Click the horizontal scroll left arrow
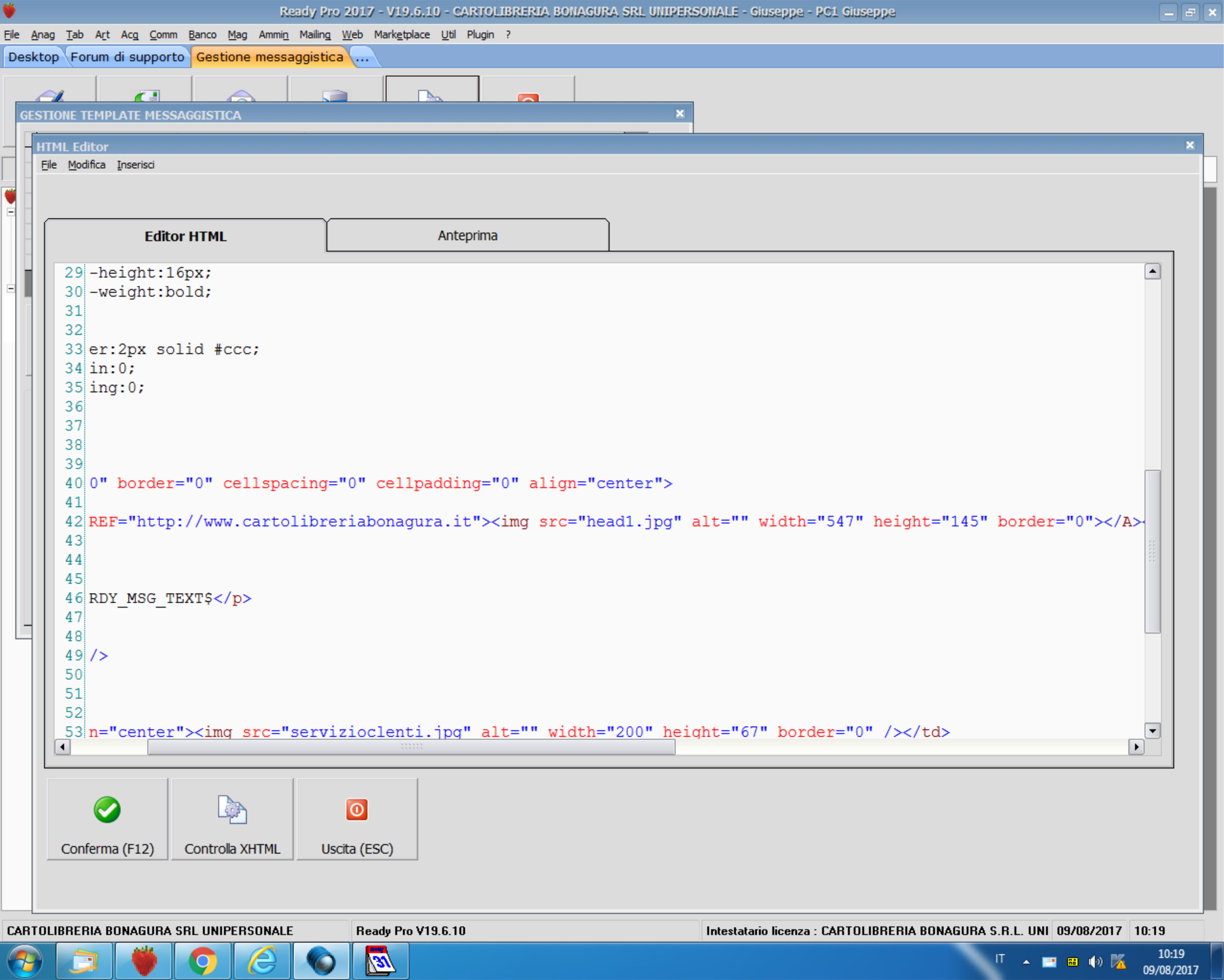 (x=62, y=747)
